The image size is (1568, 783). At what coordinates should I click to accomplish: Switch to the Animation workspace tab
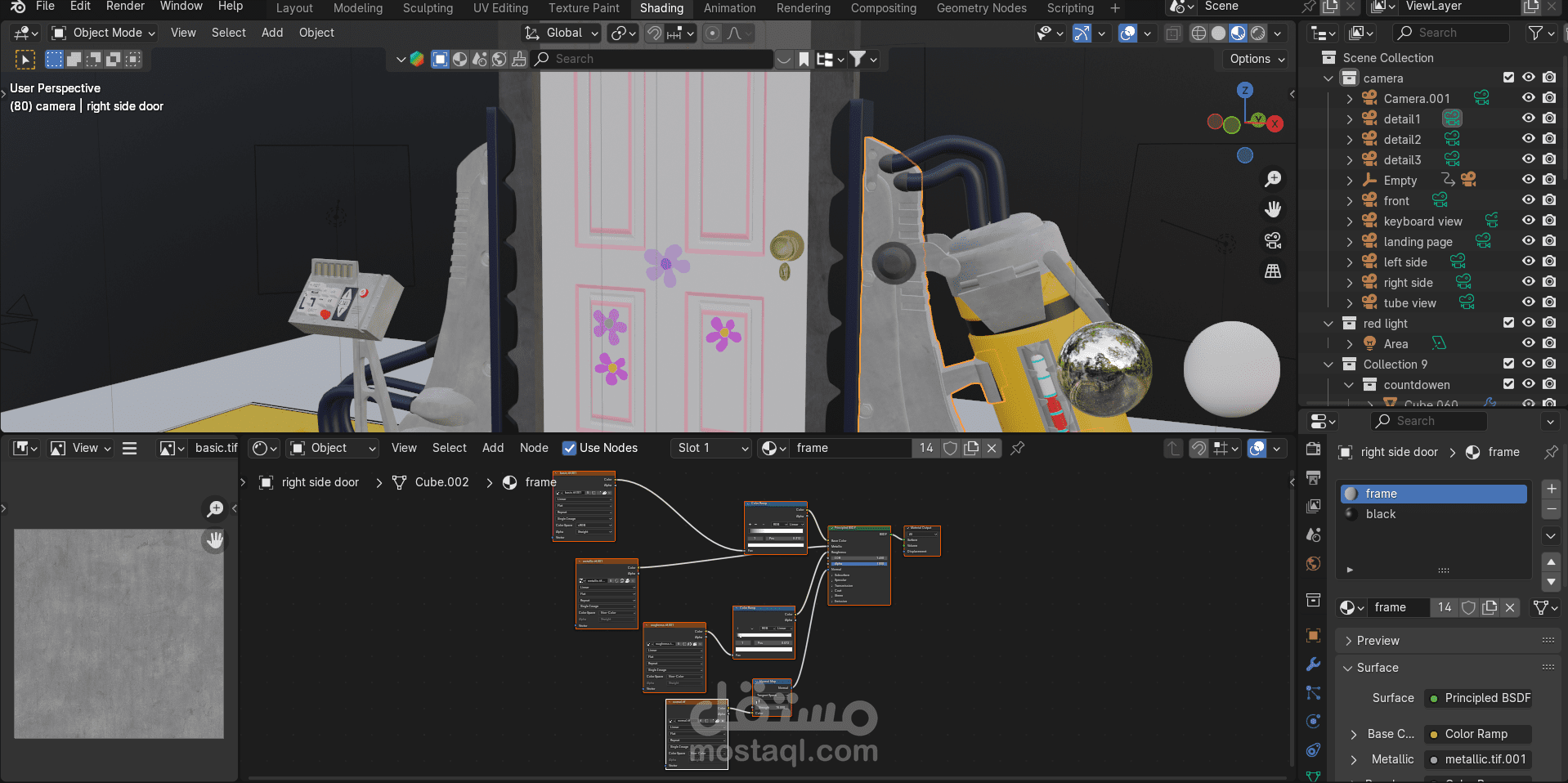(x=730, y=8)
